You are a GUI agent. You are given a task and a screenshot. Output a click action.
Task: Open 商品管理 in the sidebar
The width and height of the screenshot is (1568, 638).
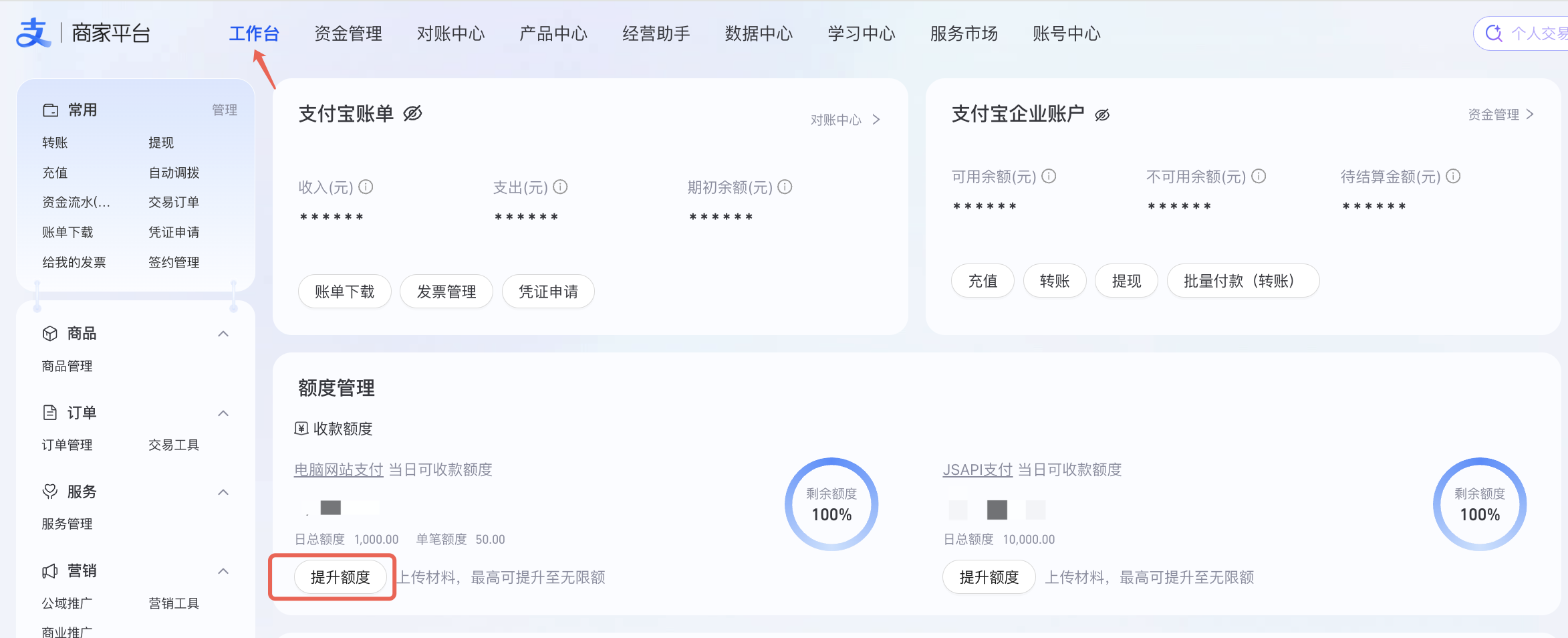click(67, 366)
